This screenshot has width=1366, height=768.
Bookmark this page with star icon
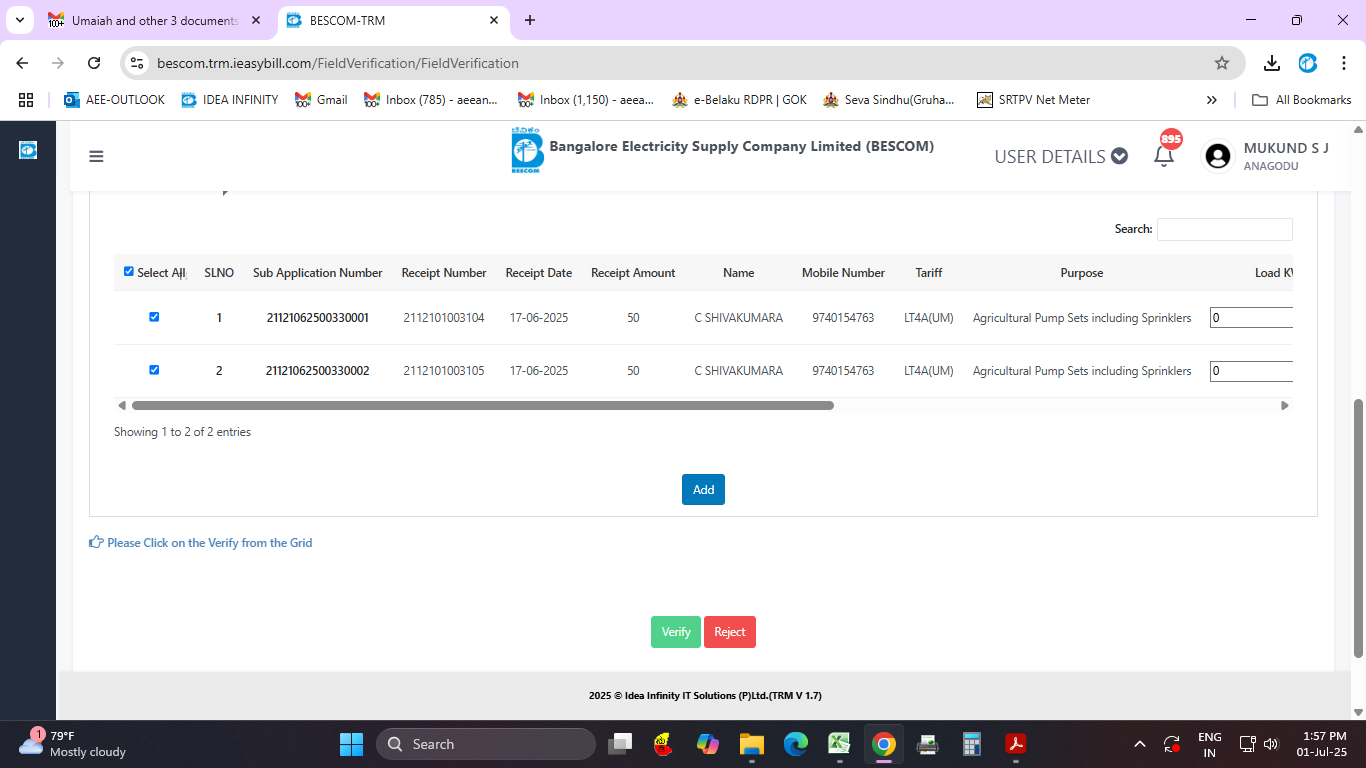click(1222, 63)
